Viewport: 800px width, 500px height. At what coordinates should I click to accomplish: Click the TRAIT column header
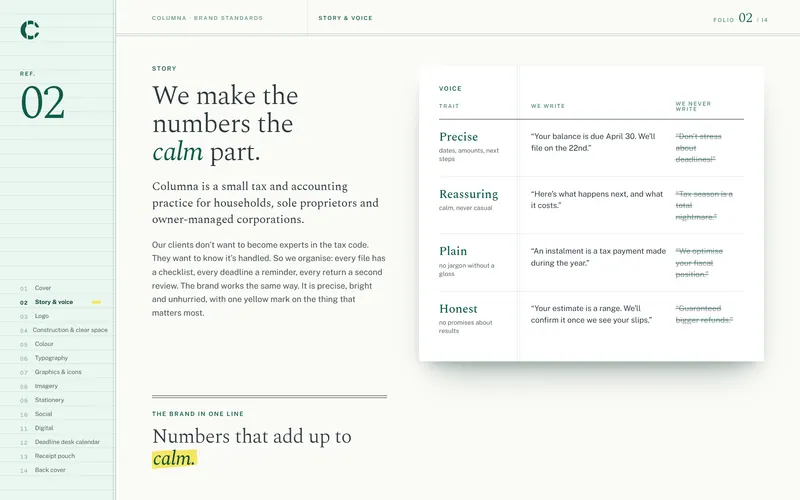(x=449, y=106)
